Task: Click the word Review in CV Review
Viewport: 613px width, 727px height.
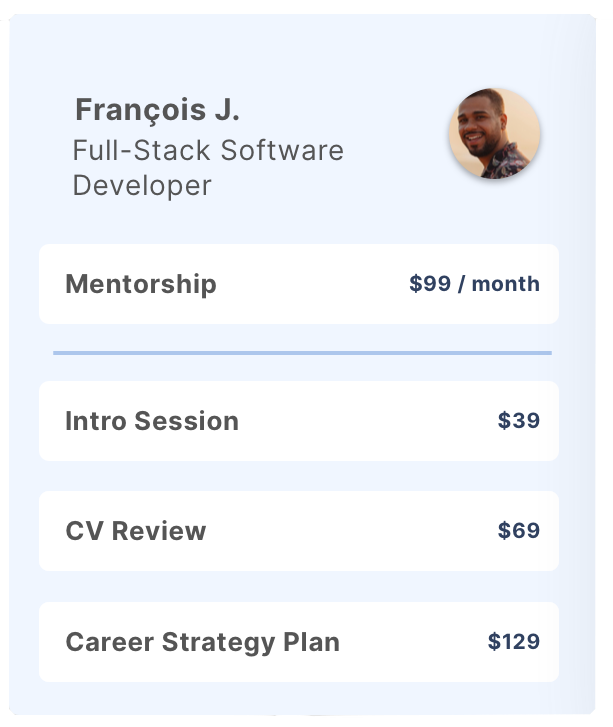Action: (x=159, y=531)
